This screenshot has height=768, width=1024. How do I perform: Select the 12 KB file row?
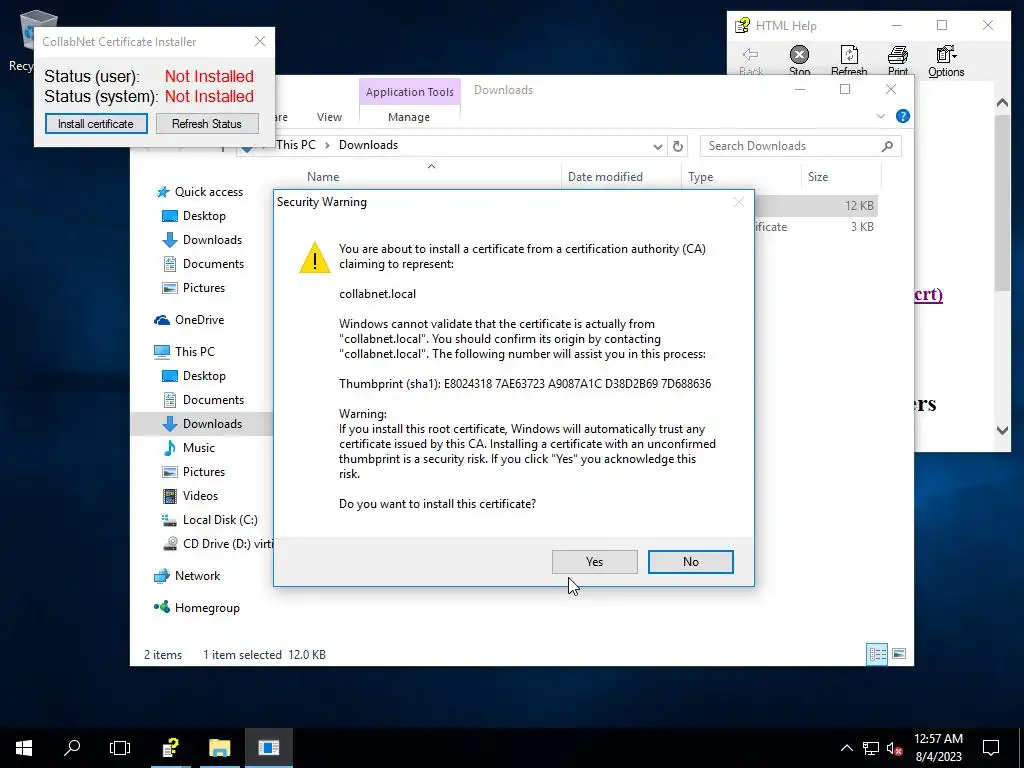point(816,206)
